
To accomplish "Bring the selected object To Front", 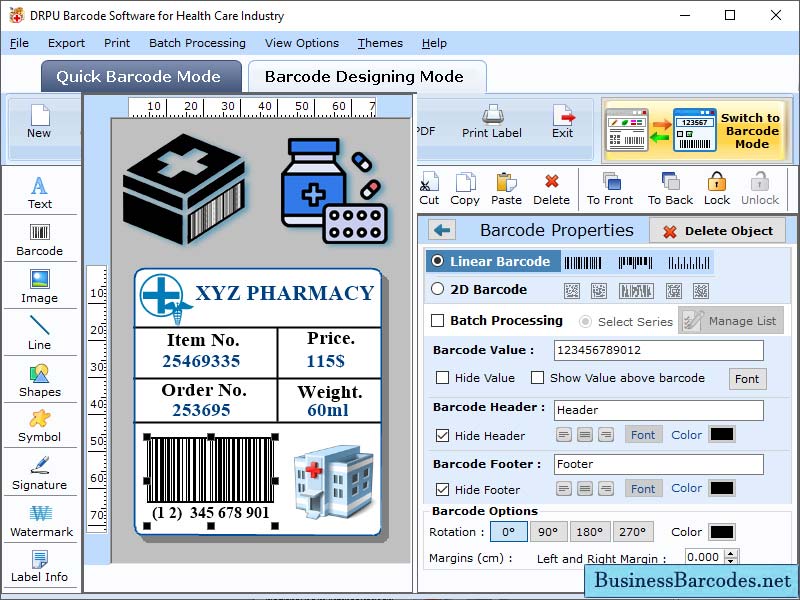I will point(611,186).
